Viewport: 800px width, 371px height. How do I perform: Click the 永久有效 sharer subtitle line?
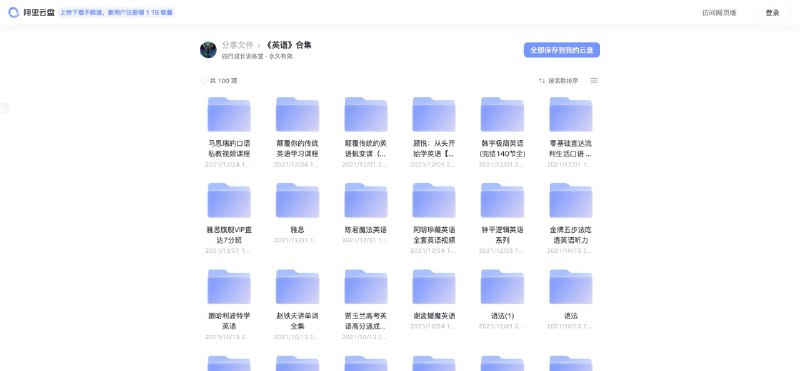click(257, 57)
